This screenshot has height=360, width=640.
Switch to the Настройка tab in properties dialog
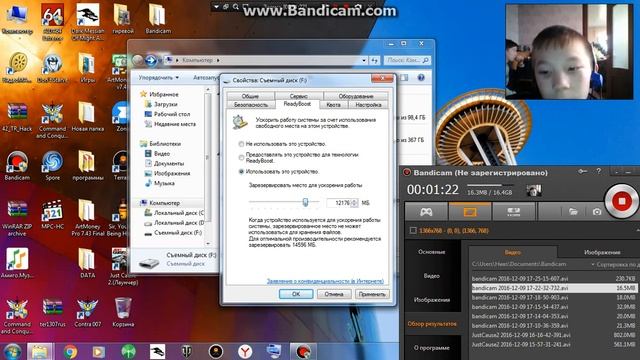(368, 105)
